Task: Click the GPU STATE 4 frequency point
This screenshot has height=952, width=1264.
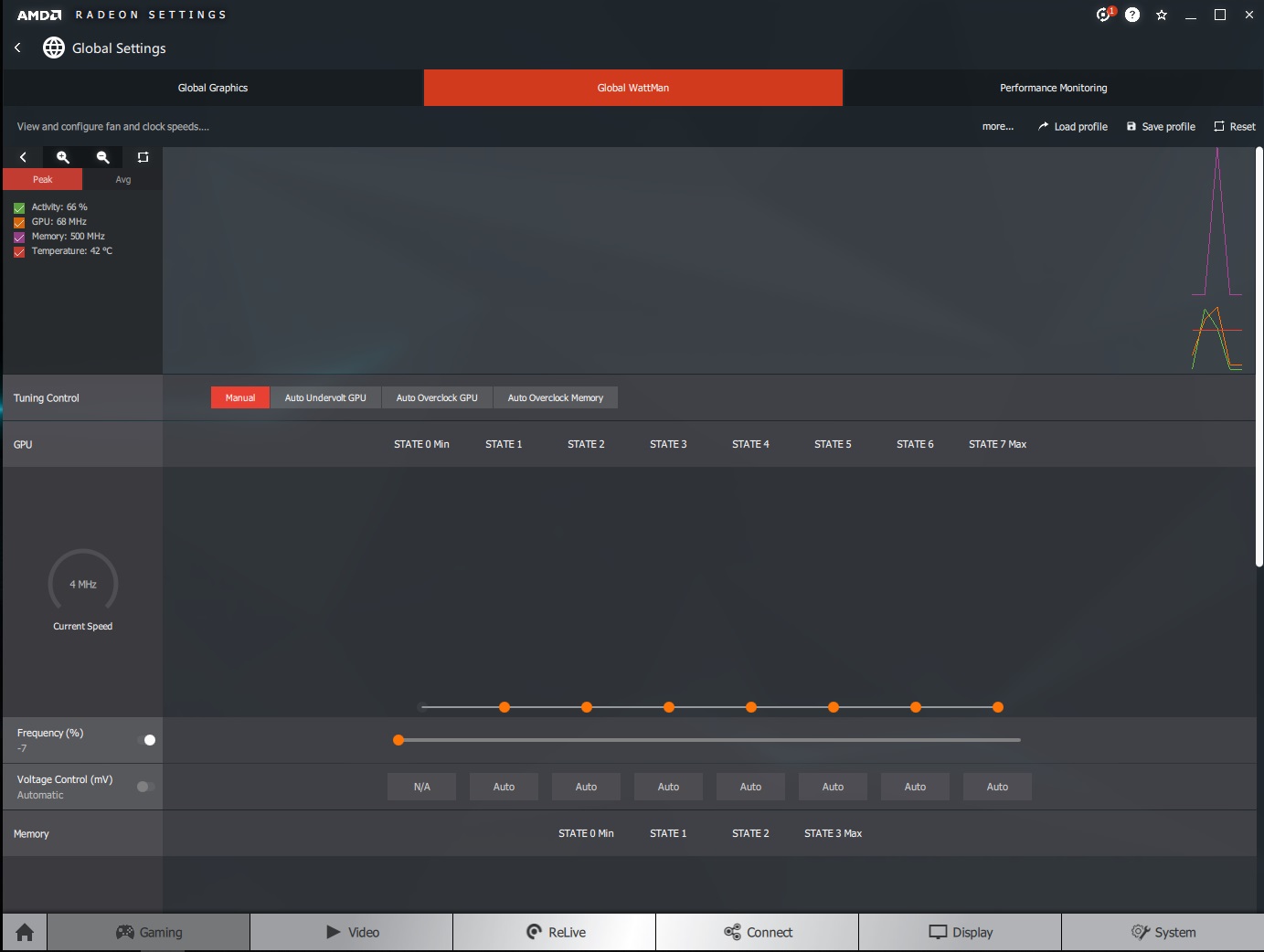Action: click(x=751, y=707)
